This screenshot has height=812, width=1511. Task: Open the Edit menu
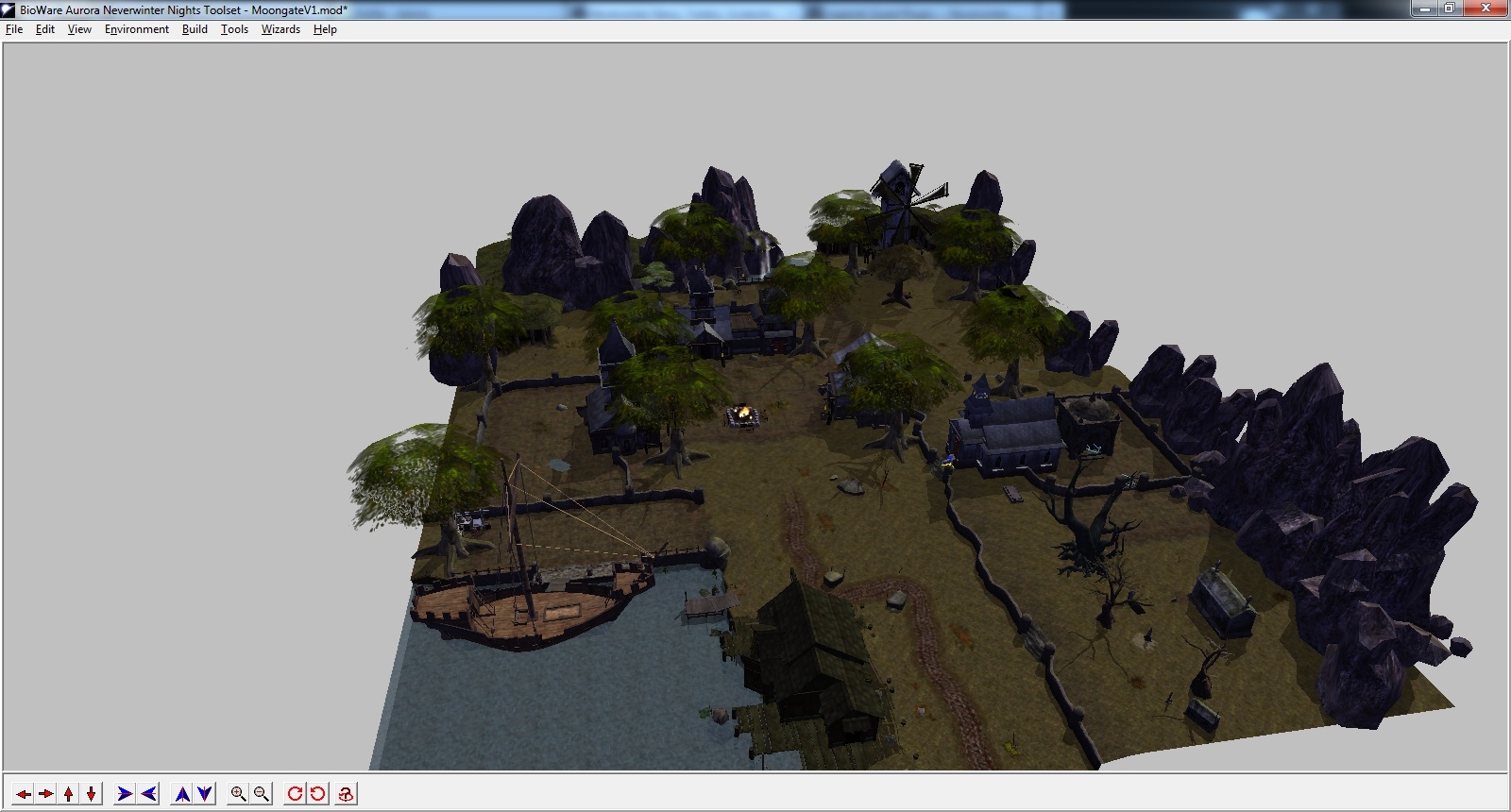(45, 29)
